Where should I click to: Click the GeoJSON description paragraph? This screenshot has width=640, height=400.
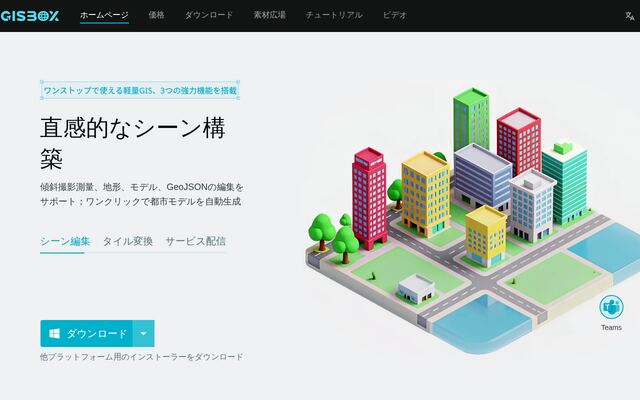pyautogui.click(x=142, y=194)
